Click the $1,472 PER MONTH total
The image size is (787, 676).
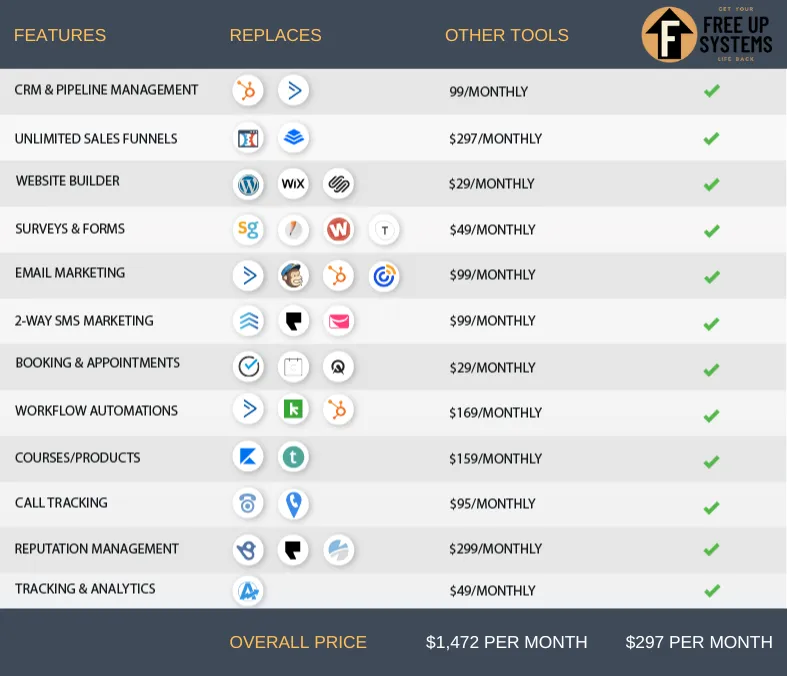506,642
